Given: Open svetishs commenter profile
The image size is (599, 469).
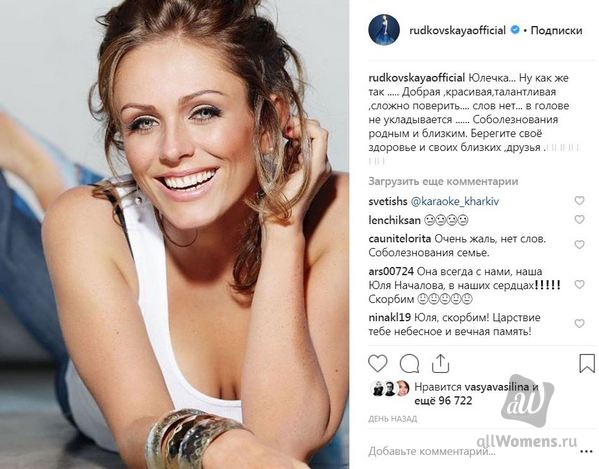Looking at the screenshot, I should tap(388, 201).
